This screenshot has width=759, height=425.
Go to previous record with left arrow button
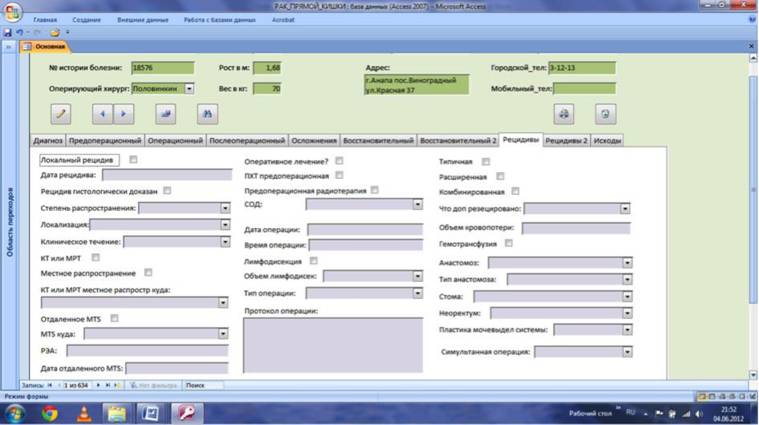point(102,114)
